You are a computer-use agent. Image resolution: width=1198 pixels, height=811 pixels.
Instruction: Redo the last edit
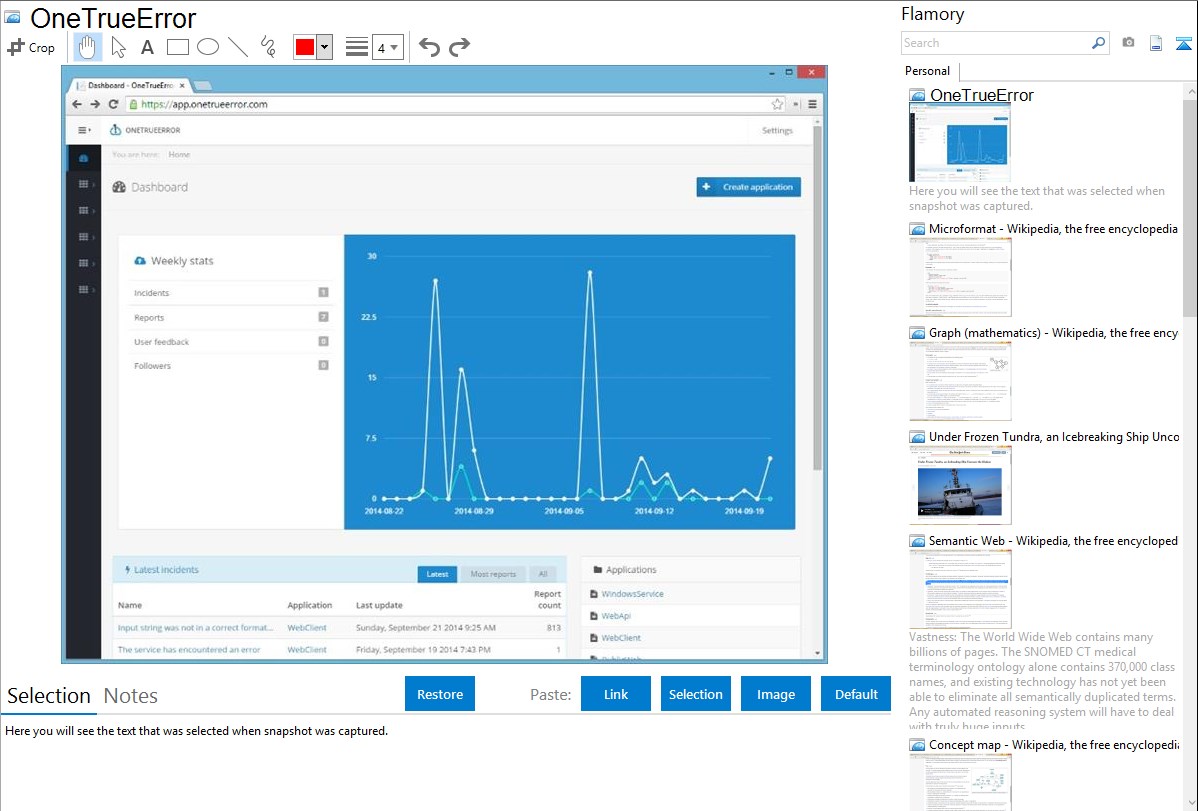(x=459, y=47)
